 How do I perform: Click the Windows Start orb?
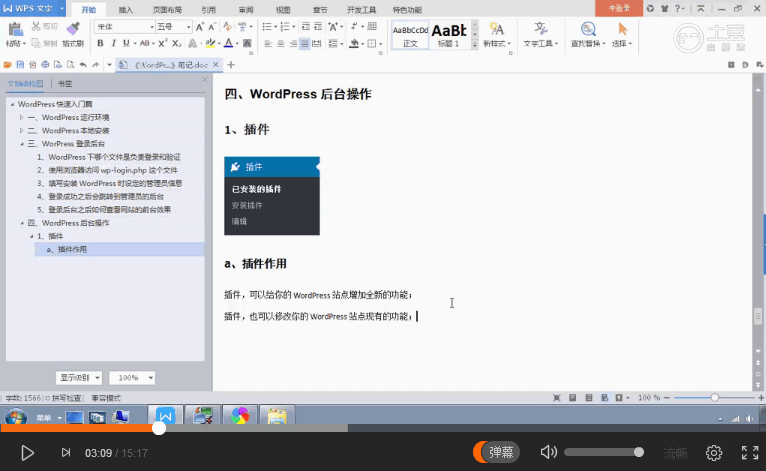pyautogui.click(x=16, y=417)
